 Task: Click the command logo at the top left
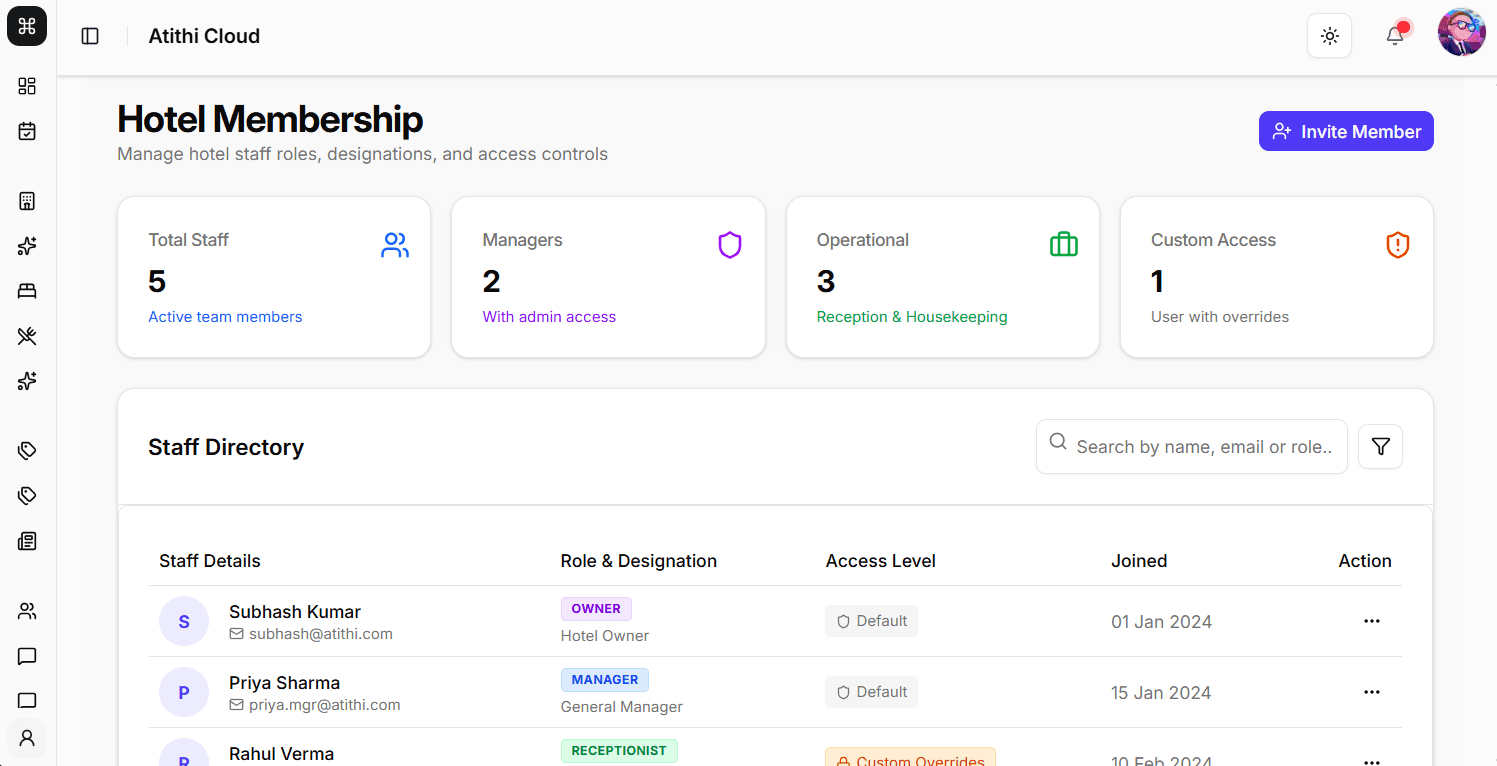pyautogui.click(x=26, y=26)
